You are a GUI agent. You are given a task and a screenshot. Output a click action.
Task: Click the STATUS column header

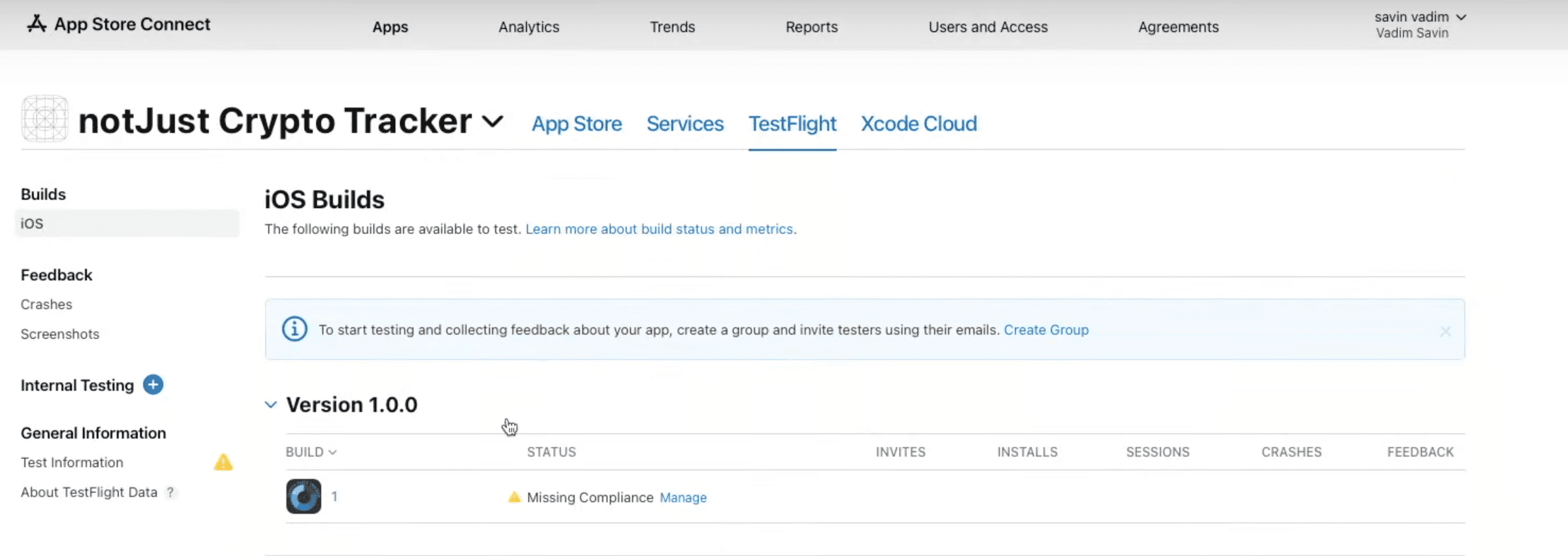click(551, 452)
